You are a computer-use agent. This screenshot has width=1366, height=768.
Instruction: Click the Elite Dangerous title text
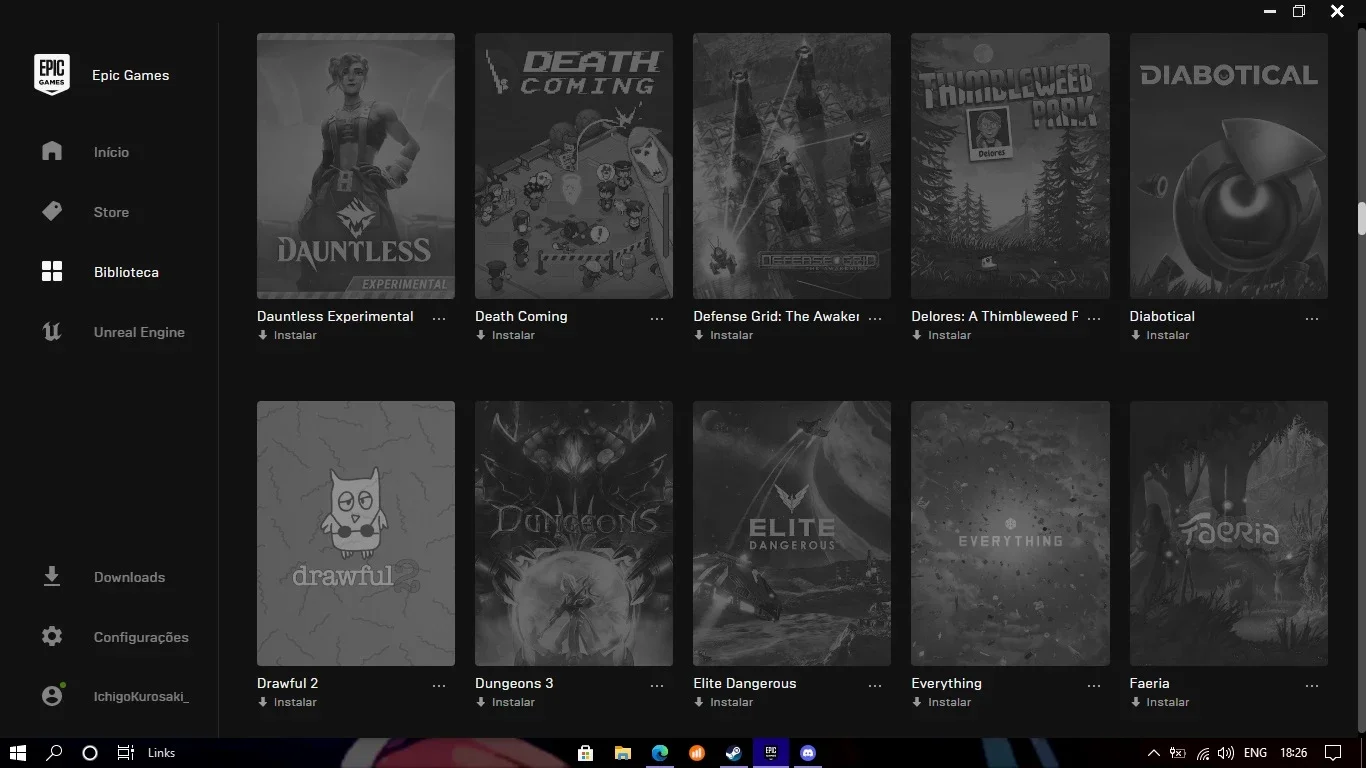tap(745, 683)
